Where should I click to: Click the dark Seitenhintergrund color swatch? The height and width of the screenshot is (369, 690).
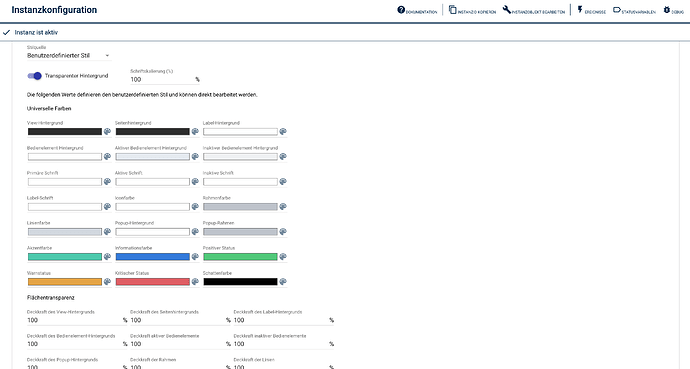click(x=153, y=132)
